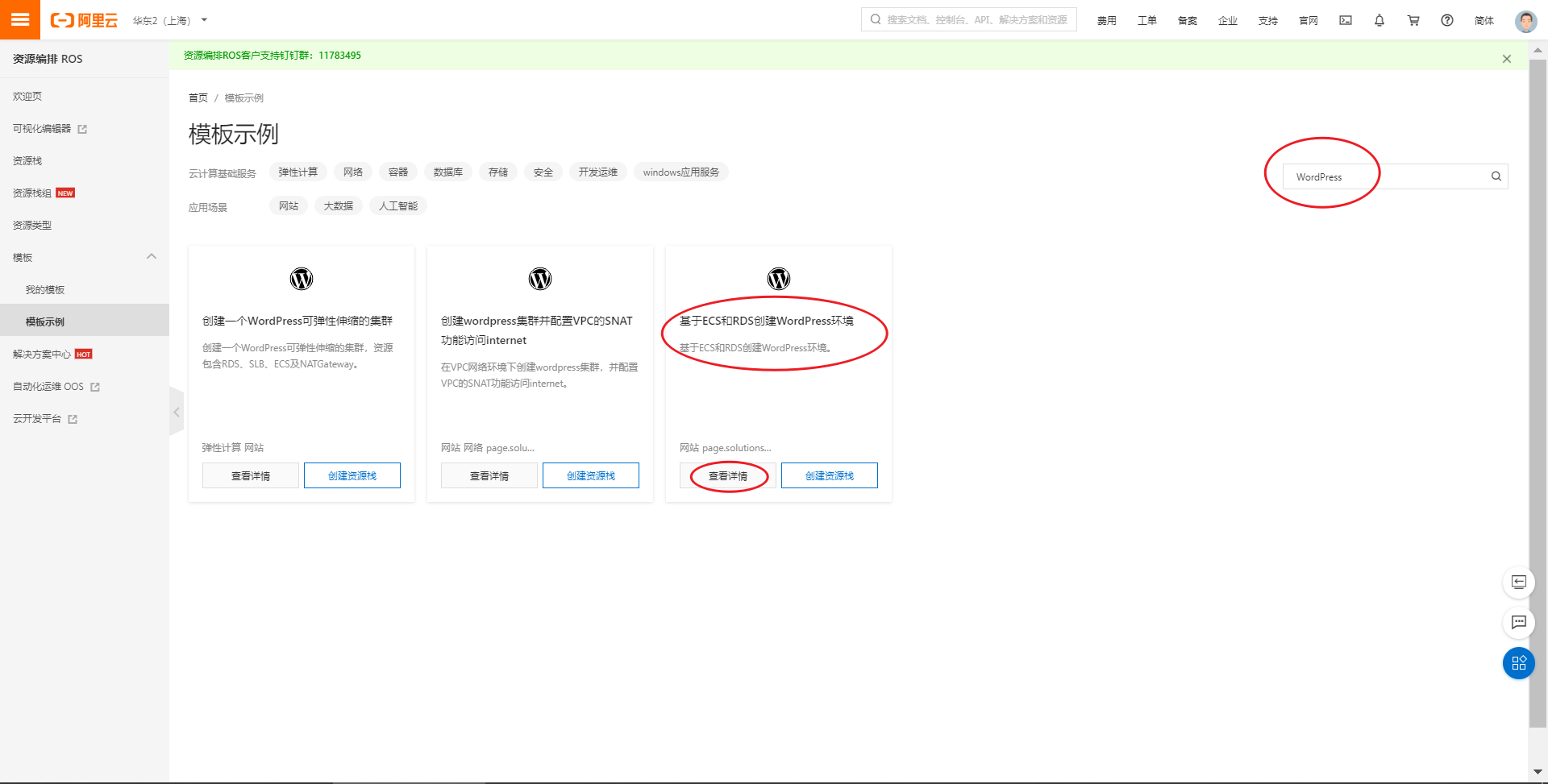Filter by 数据库 tag
The height and width of the screenshot is (784, 1548).
coord(448,172)
